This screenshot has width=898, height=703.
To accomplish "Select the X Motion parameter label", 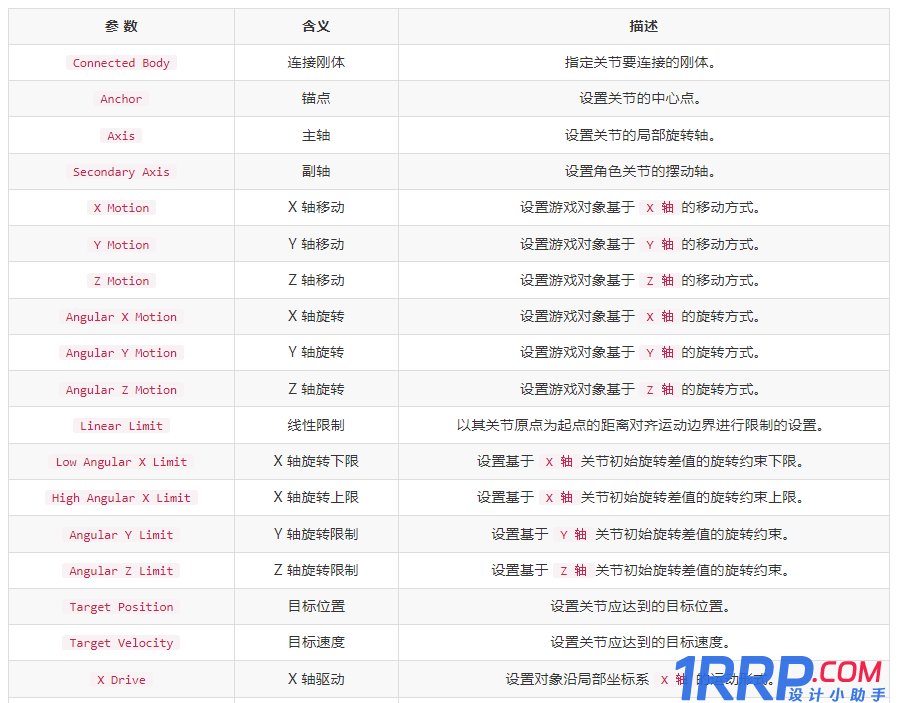I will (x=121, y=207).
